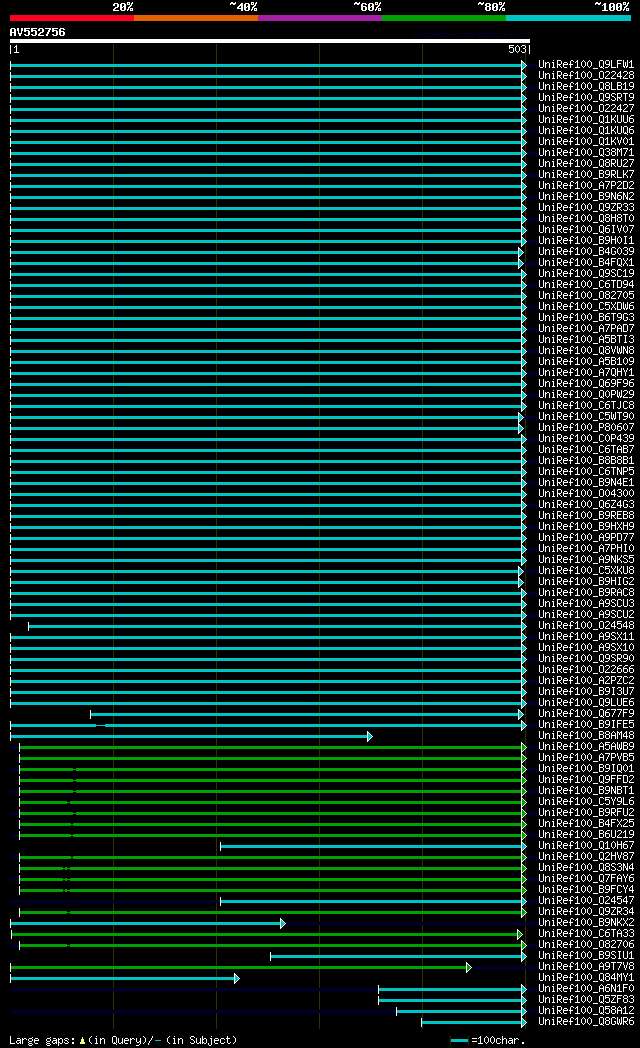Image resolution: width=640 pixels, height=1048 pixels.
Task: Select label UniRef100_Q9ZR33
Action: point(586,208)
